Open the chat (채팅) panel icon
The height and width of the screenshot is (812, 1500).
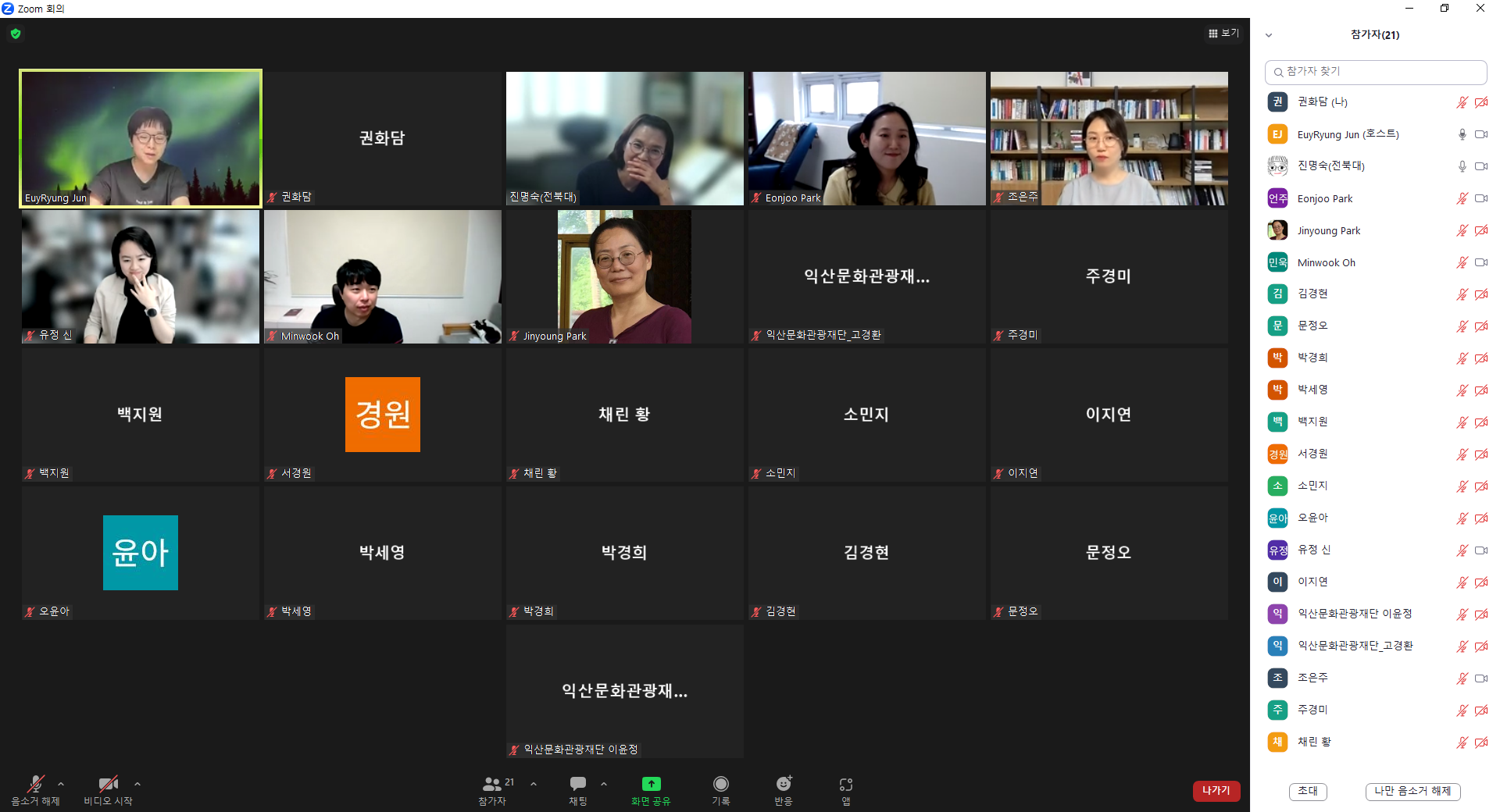point(578,784)
